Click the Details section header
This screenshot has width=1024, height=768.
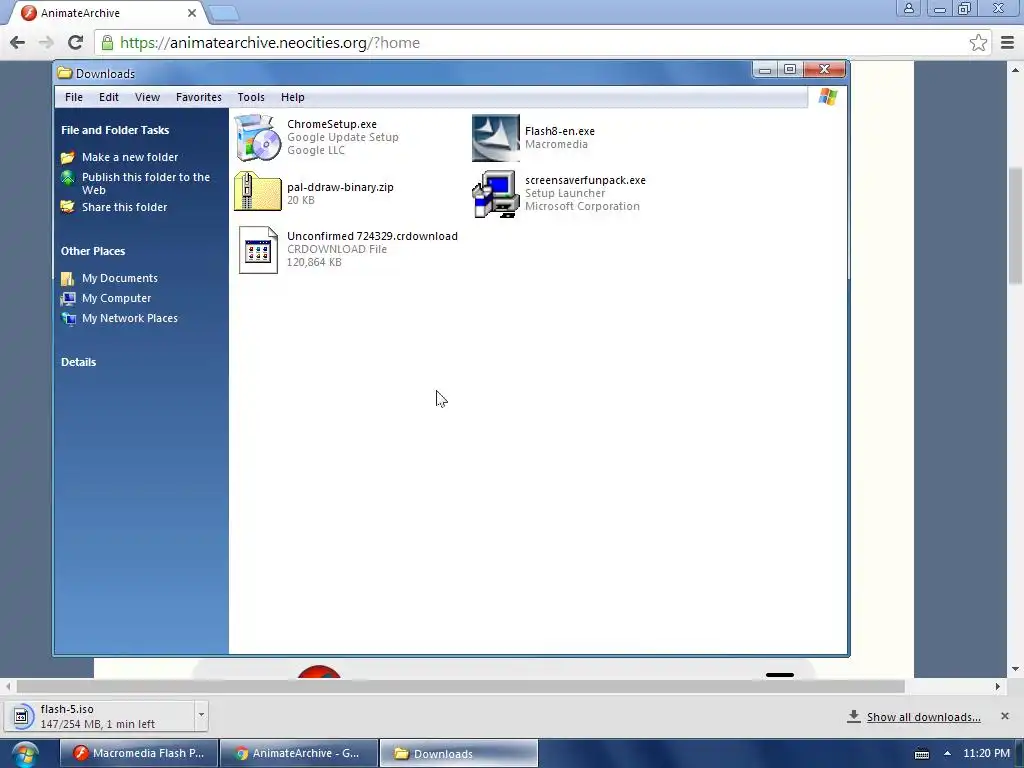click(78, 362)
